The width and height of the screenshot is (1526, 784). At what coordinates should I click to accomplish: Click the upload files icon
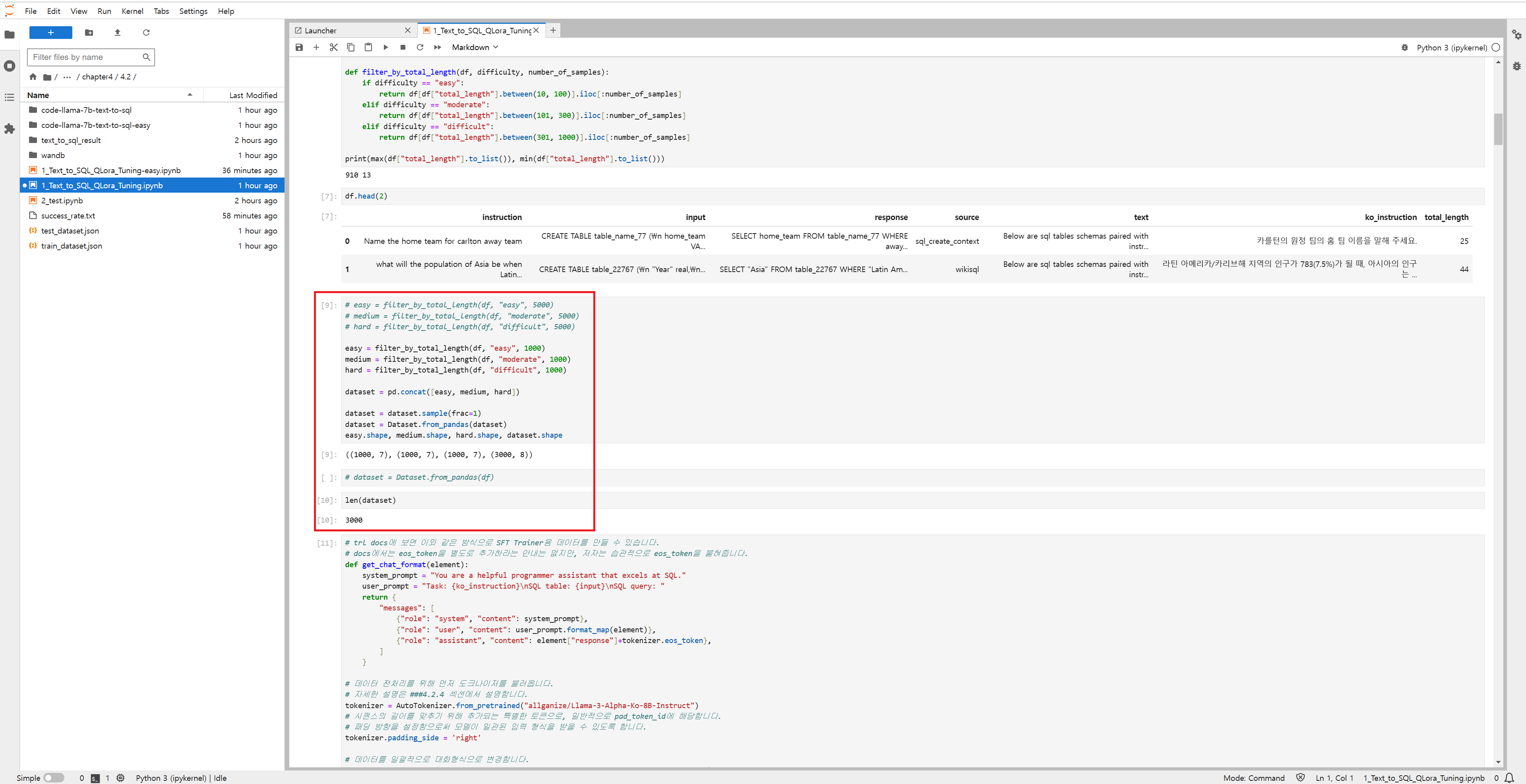(117, 33)
